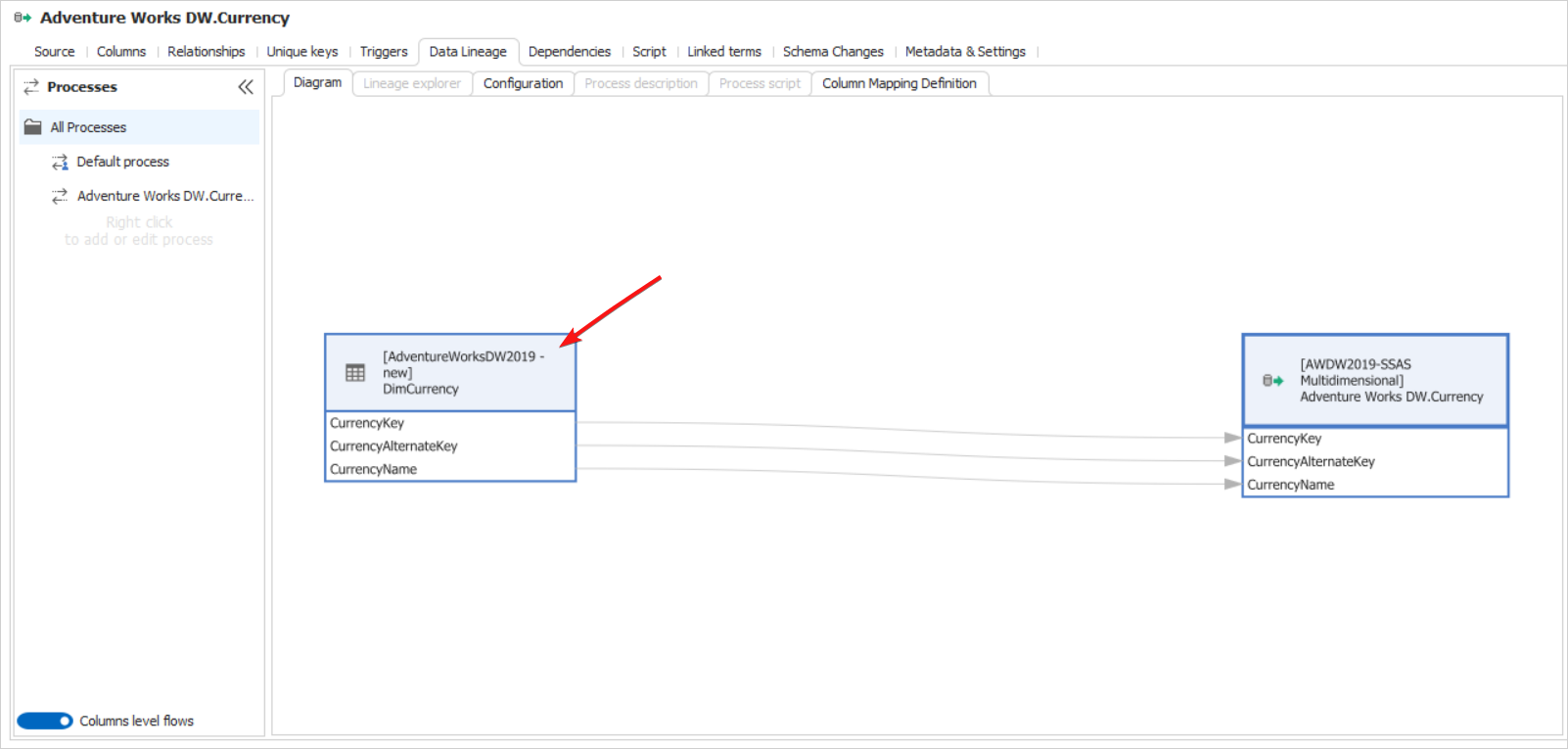Select the Adventure Works DW.Currency target node header
Viewport: 1568px width, 749px height.
tap(1375, 380)
